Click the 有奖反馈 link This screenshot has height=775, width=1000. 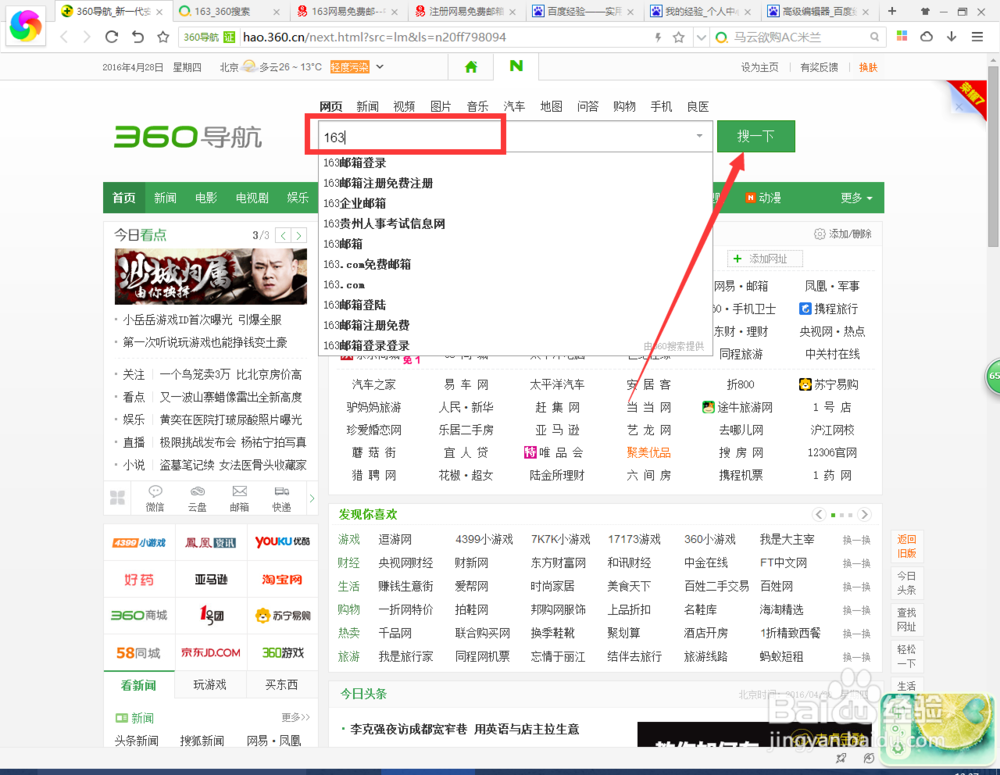pyautogui.click(x=819, y=67)
